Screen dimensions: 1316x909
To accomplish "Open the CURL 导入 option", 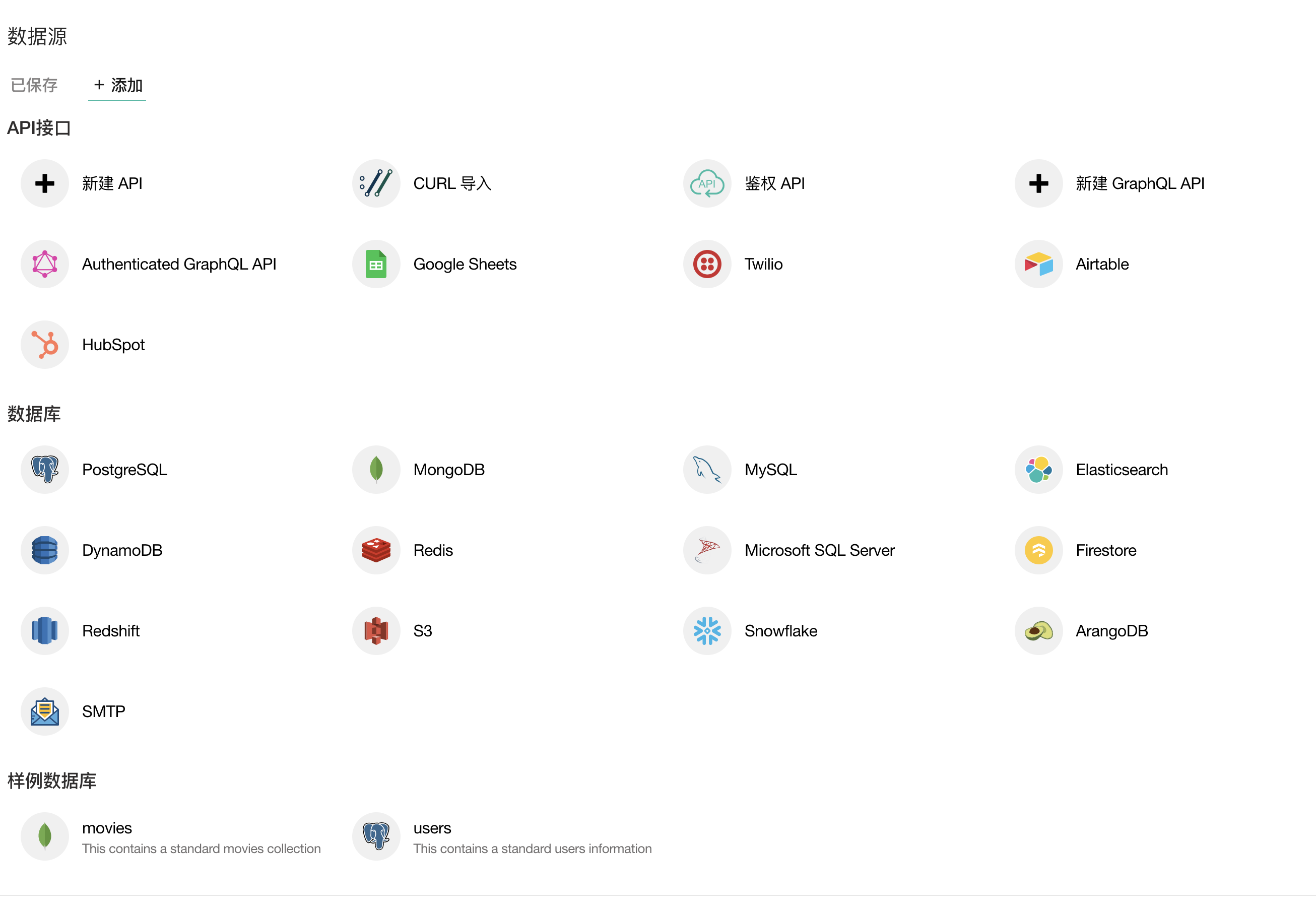I will coord(451,183).
